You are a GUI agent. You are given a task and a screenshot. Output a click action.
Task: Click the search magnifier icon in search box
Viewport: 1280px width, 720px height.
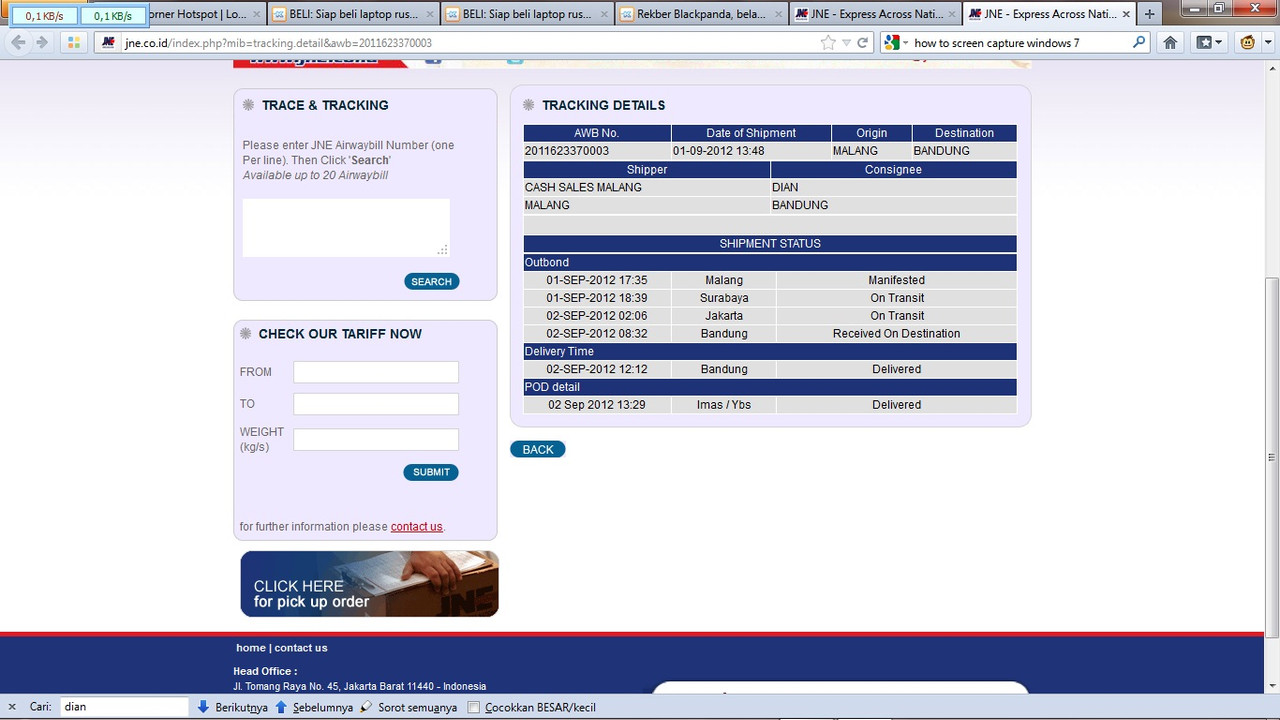click(x=1138, y=43)
